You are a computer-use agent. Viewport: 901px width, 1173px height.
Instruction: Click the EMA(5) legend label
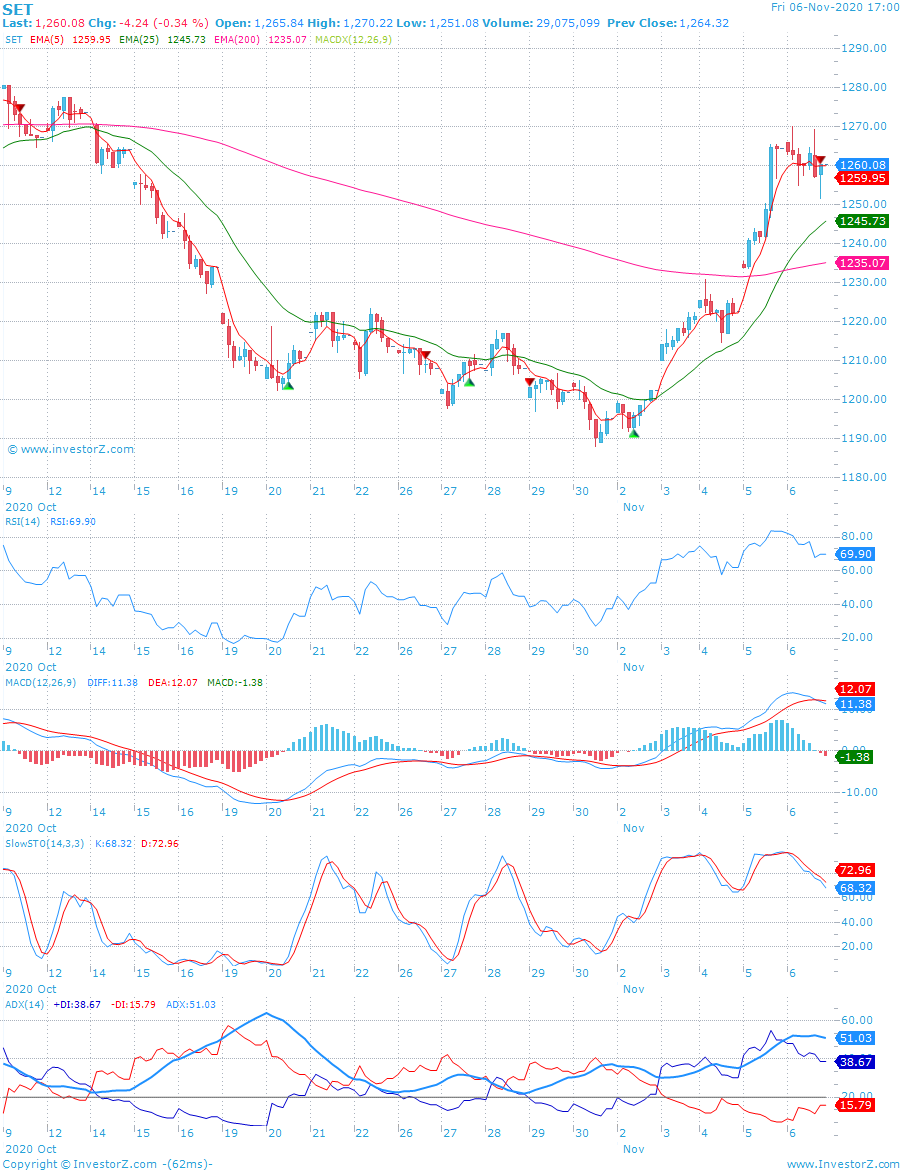pyautogui.click(x=48, y=40)
